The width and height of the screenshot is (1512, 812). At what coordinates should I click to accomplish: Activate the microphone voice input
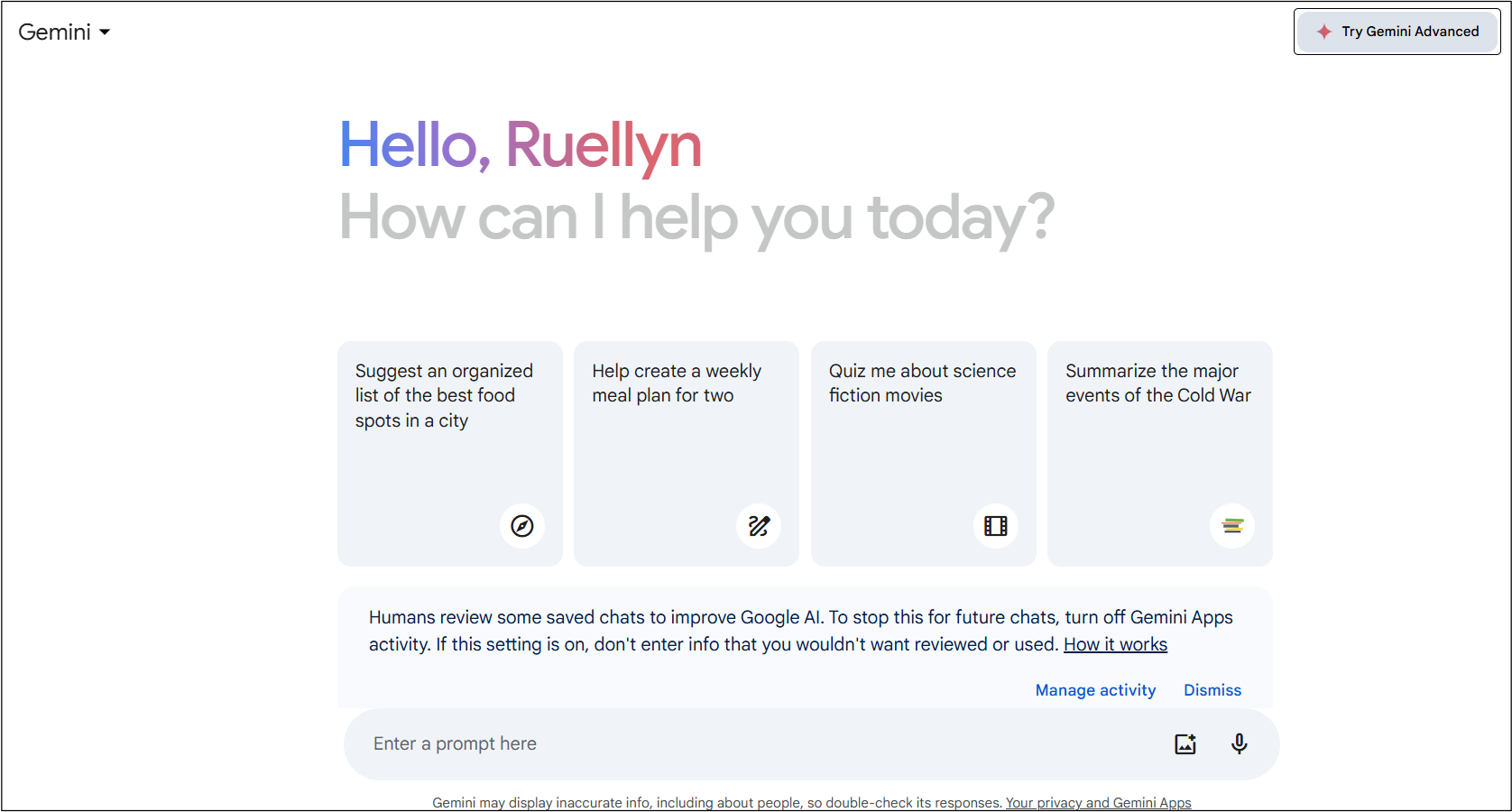pyautogui.click(x=1240, y=743)
